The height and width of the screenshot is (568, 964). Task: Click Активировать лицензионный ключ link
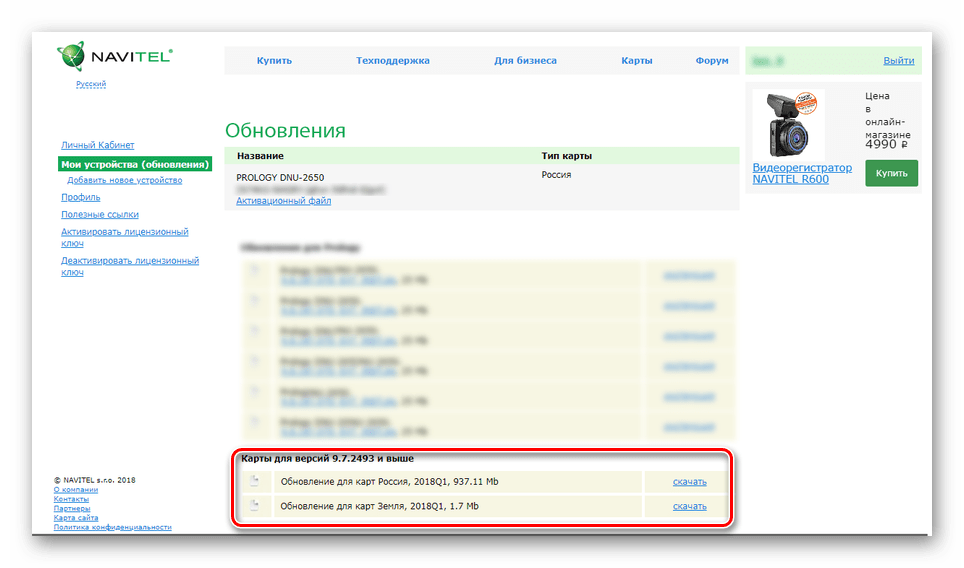124,237
